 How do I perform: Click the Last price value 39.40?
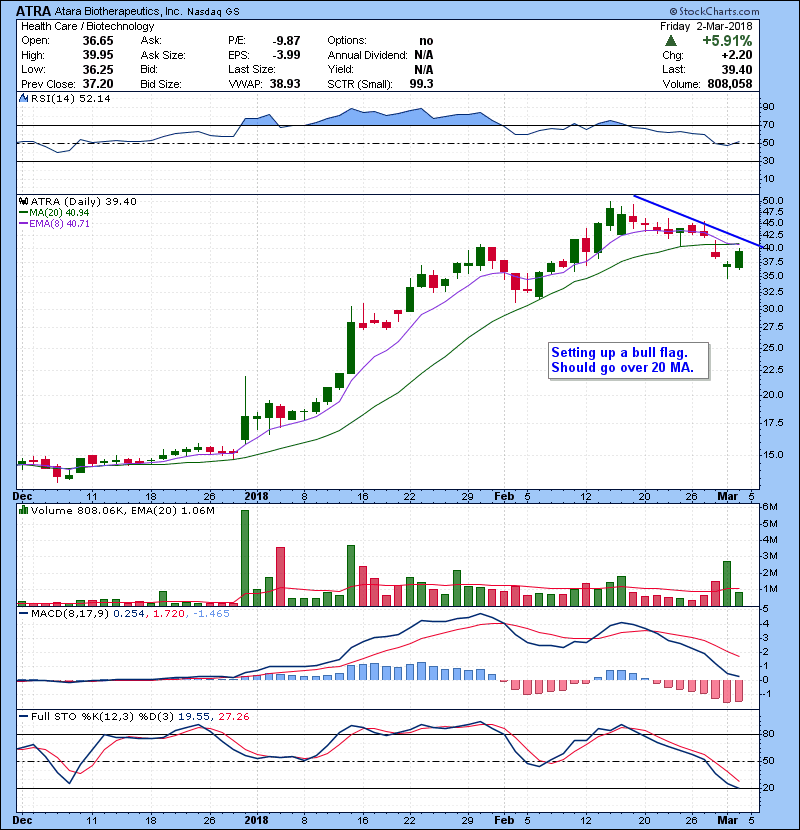tap(736, 69)
